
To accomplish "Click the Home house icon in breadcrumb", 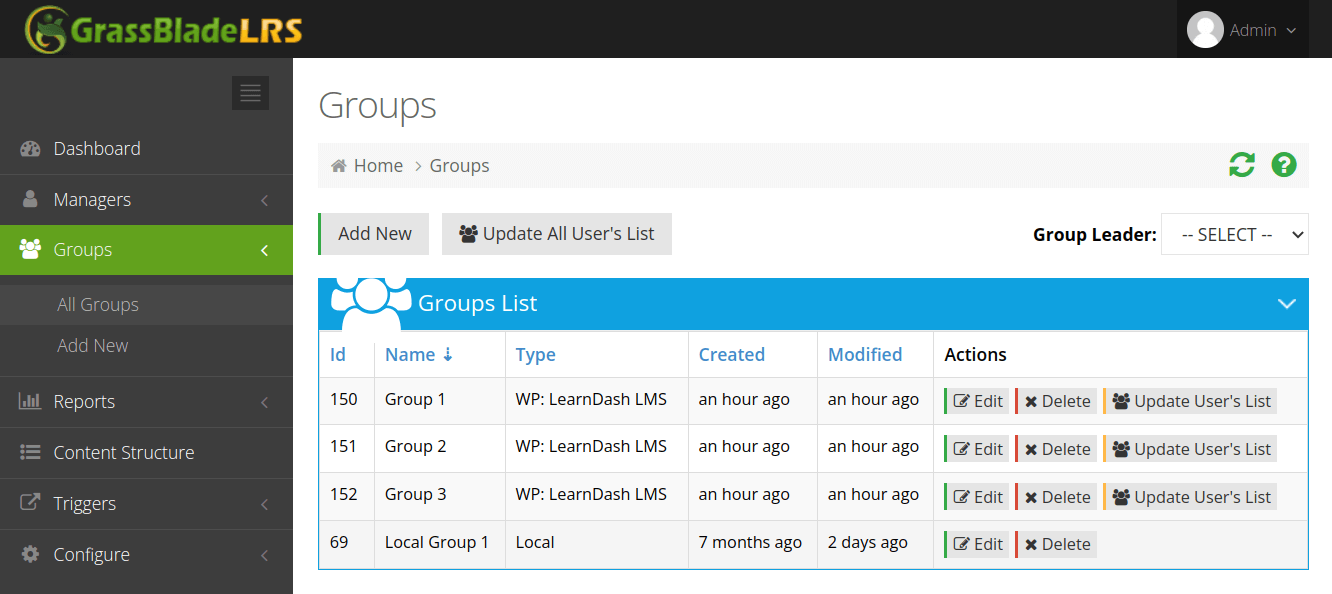I will tap(339, 166).
